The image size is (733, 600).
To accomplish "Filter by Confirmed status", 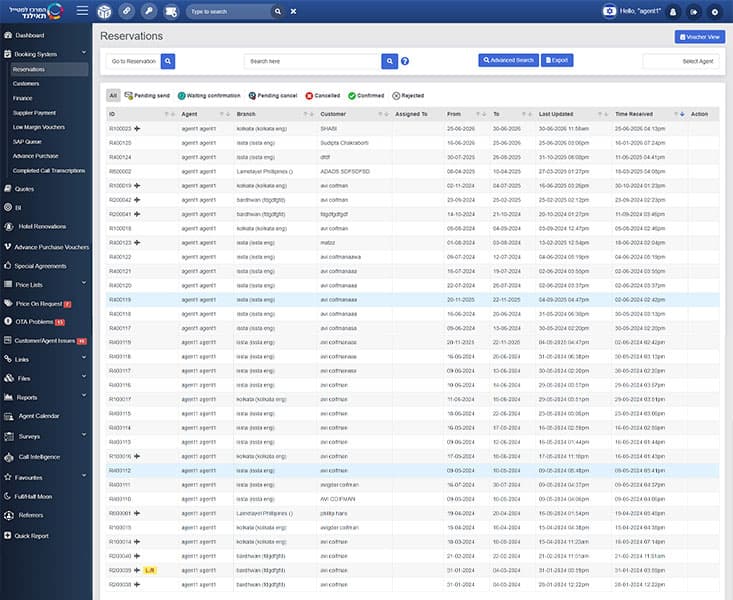I will click(366, 95).
